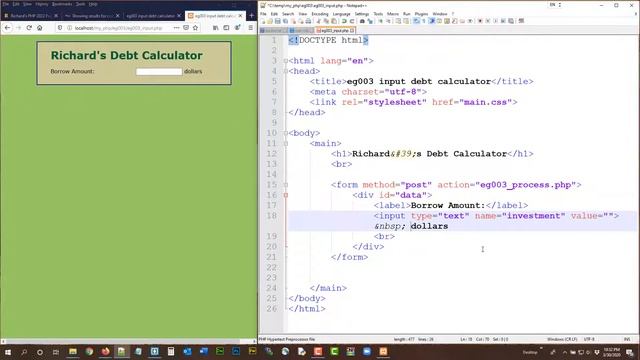Click the Borrow Amount text input
Screen dimensions: 640x360
click(x=159, y=71)
